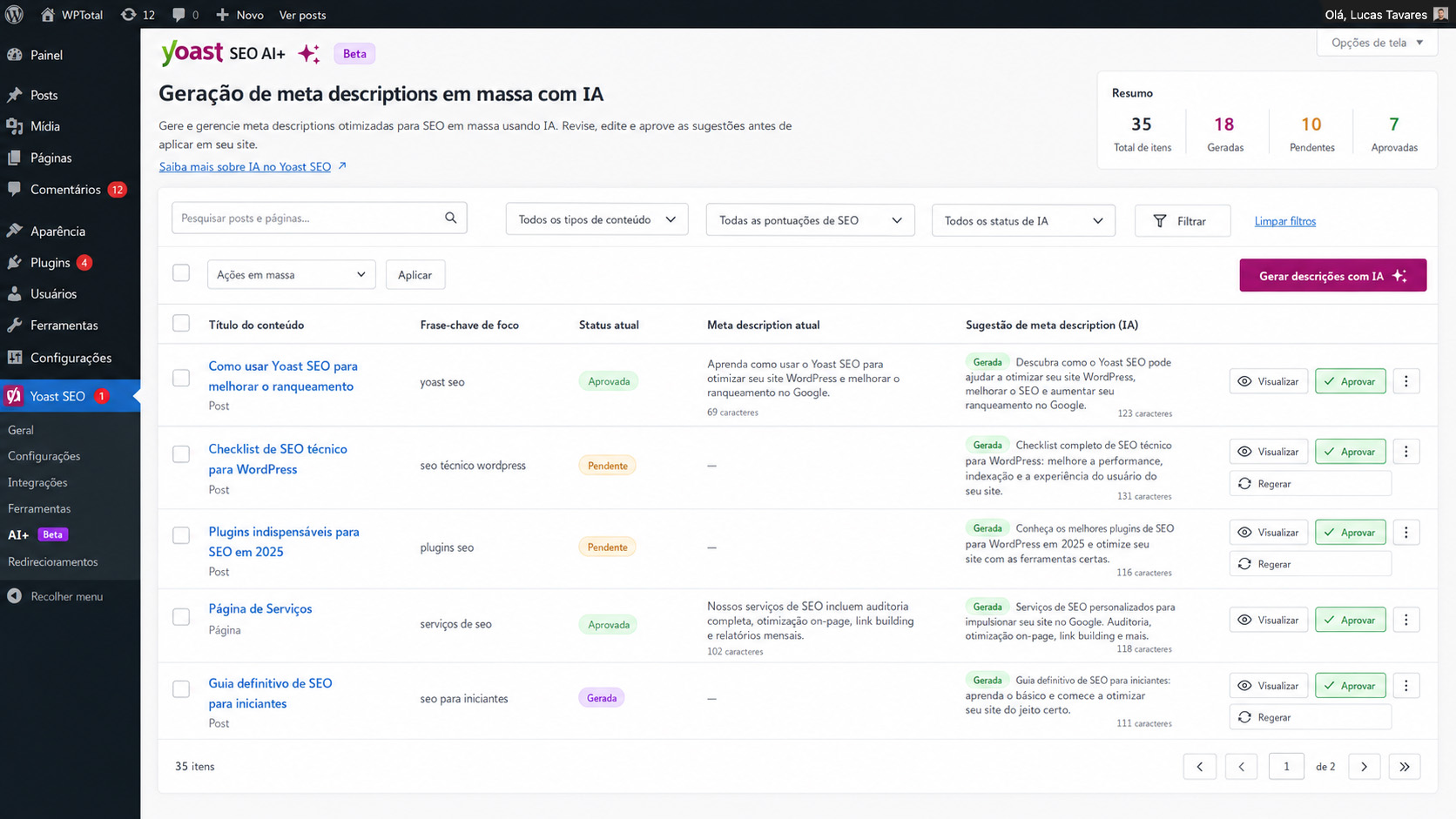Select the Página de Serviços checkbox
The width and height of the screenshot is (1456, 819).
pyautogui.click(x=181, y=617)
